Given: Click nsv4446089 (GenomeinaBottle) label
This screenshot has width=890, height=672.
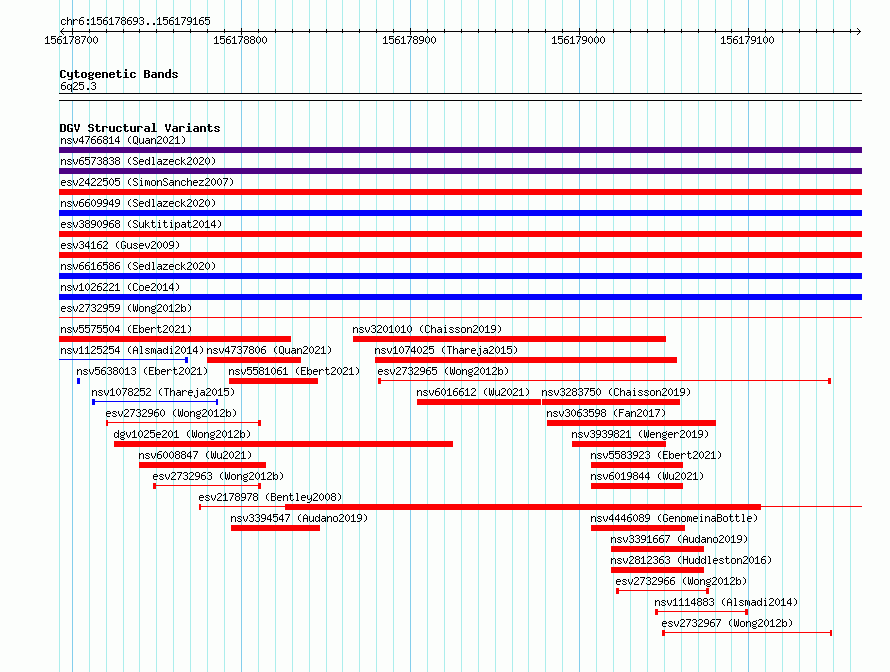Looking at the screenshot, I should pos(674,518).
